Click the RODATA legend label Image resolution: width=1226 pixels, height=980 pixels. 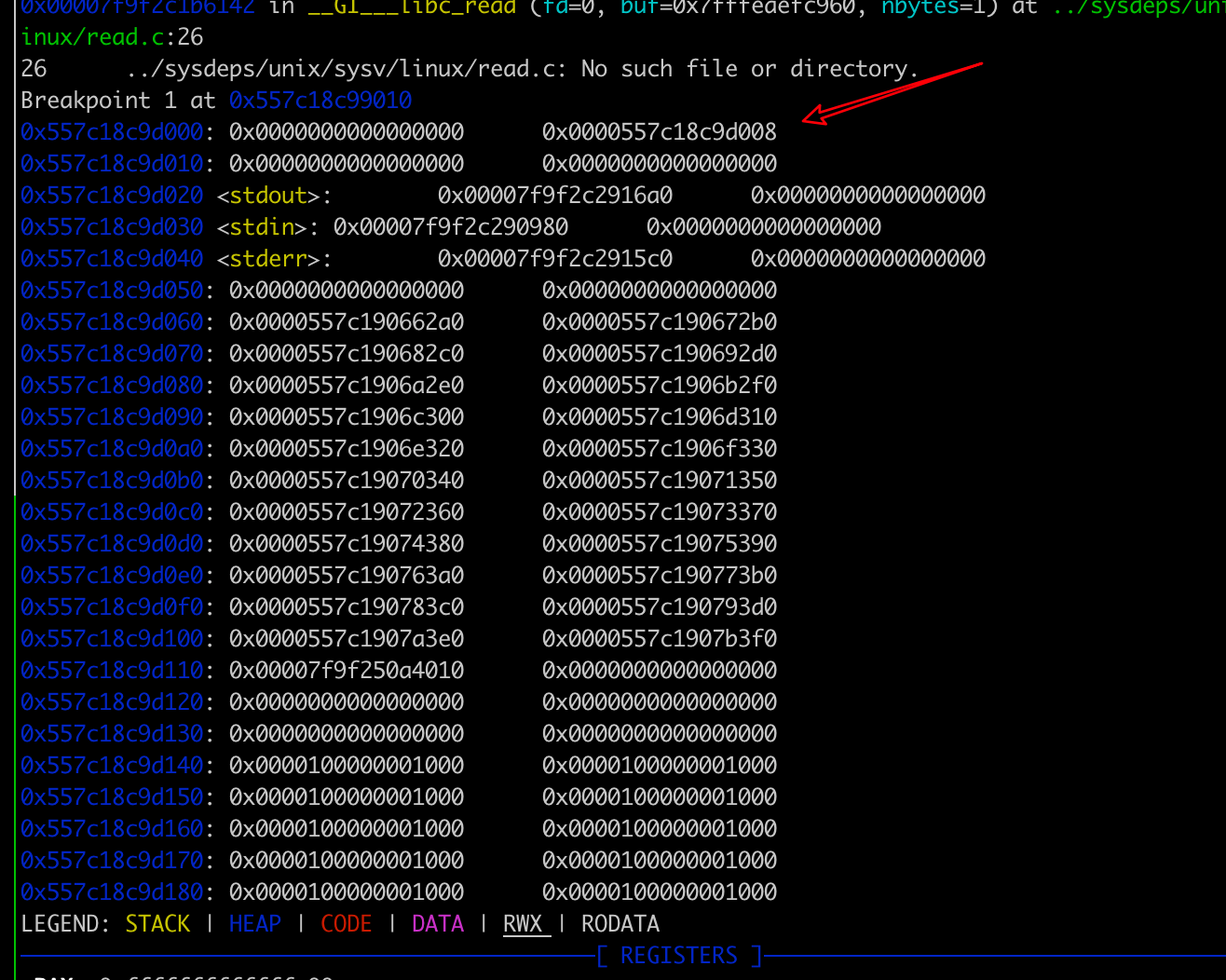620,924
